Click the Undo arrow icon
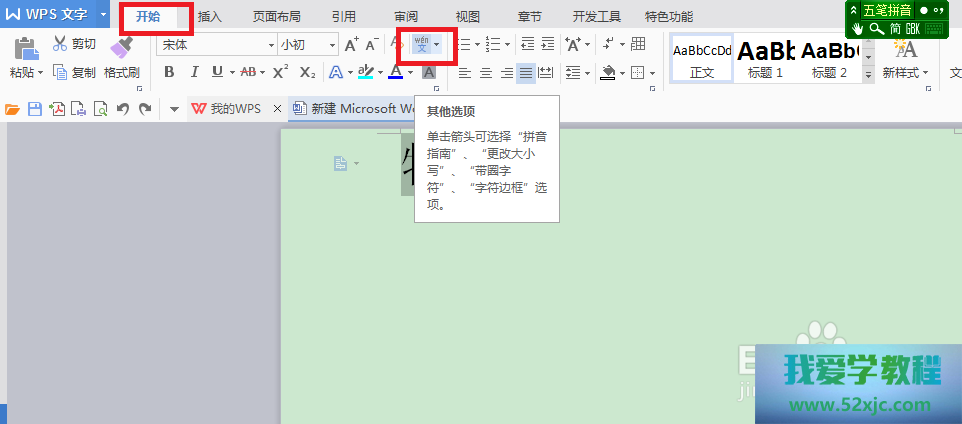962x424 pixels. click(123, 109)
